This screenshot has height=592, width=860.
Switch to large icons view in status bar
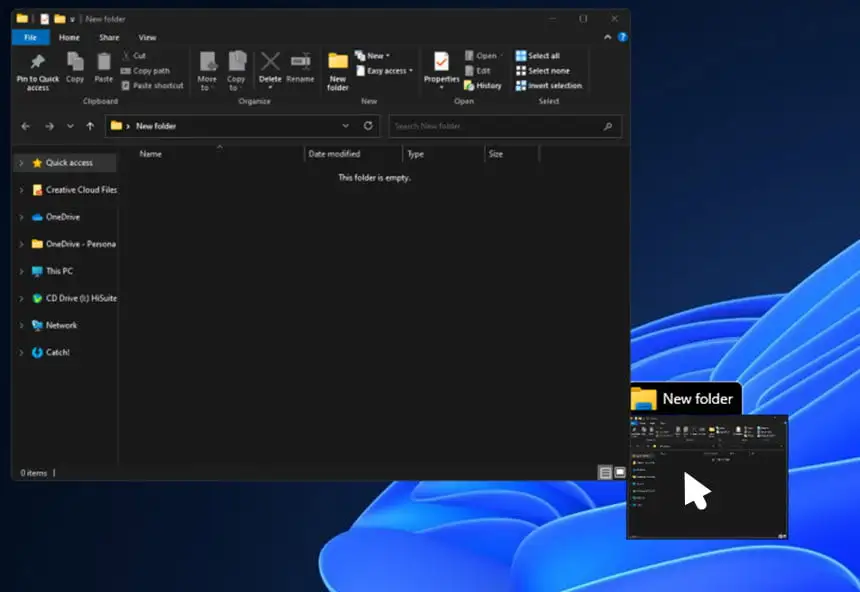(620, 472)
